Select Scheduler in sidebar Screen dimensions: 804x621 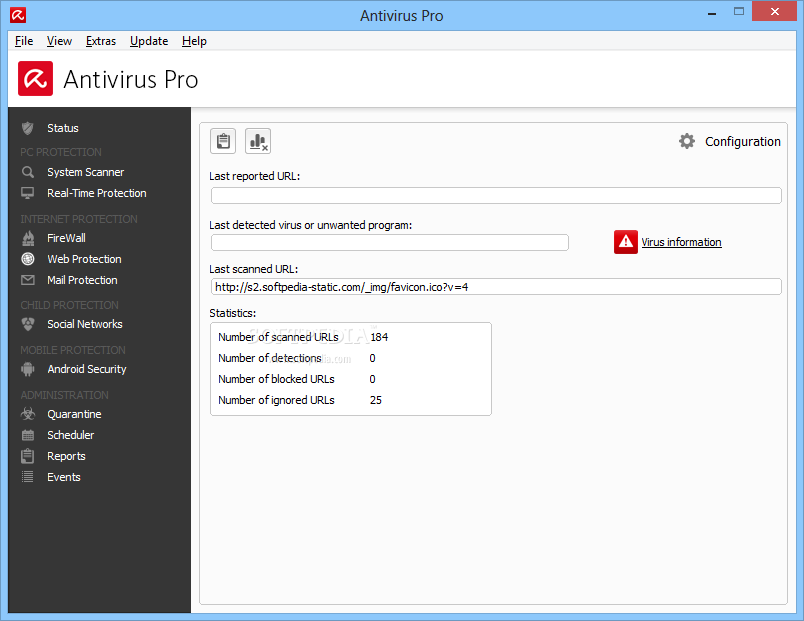71,435
